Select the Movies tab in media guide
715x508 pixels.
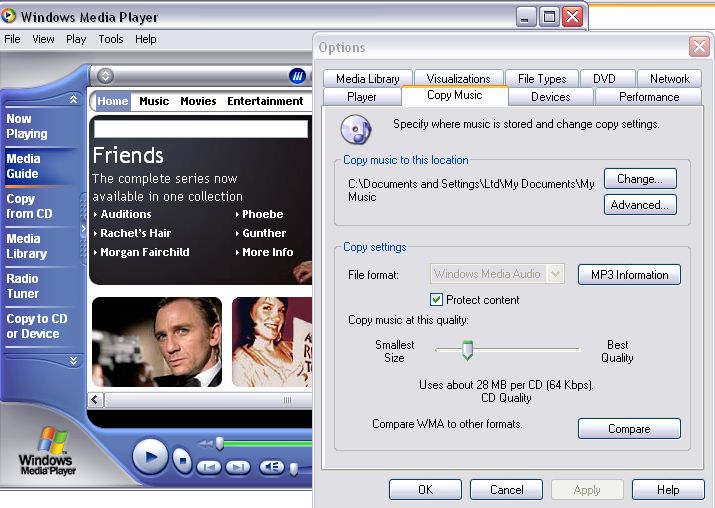click(x=198, y=101)
